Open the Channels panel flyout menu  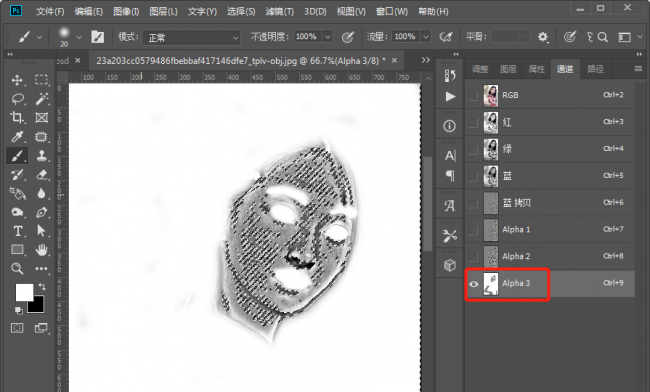tap(638, 69)
